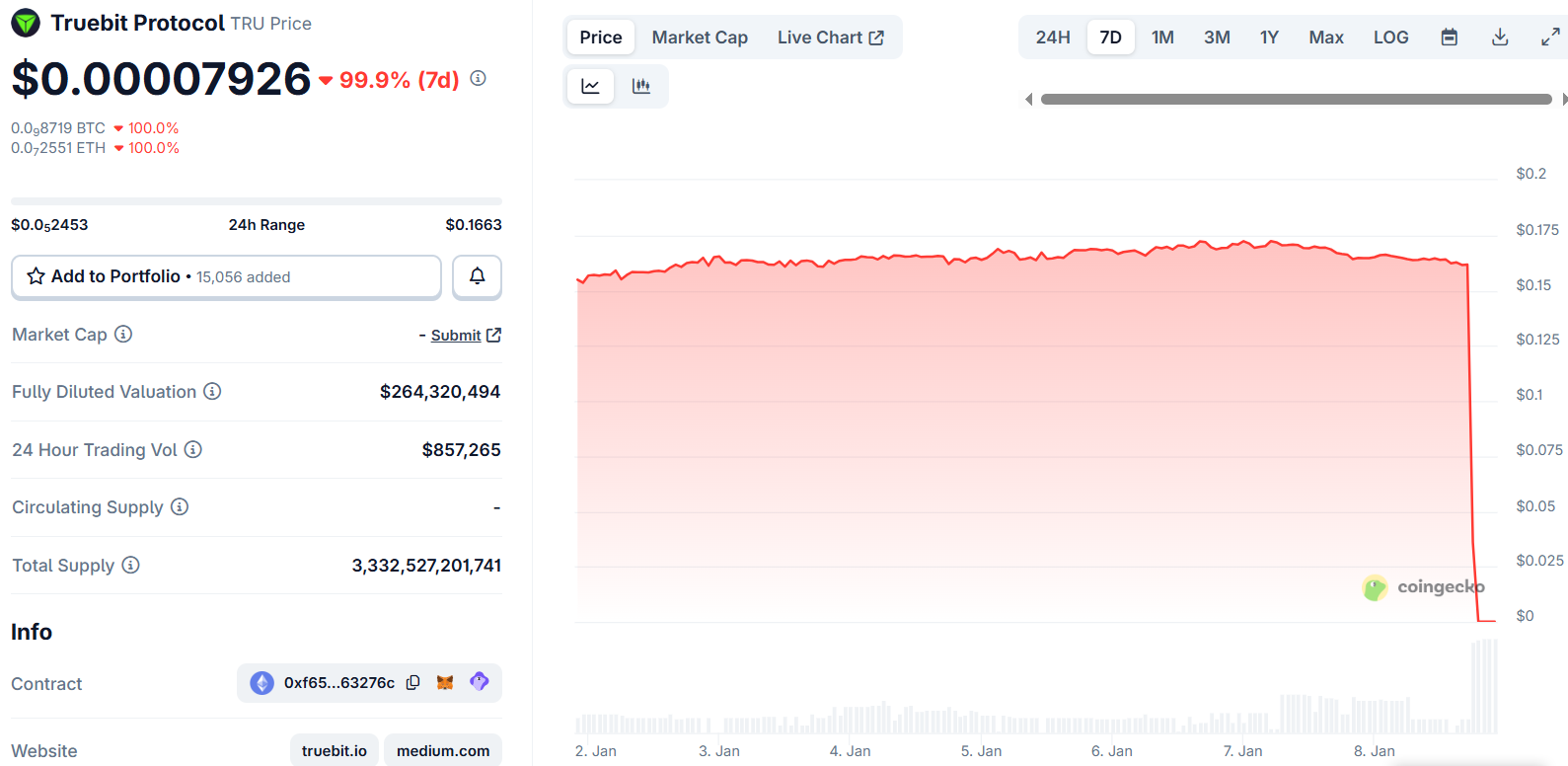Select the Max time range
The height and width of the screenshot is (766, 1568).
[1326, 38]
